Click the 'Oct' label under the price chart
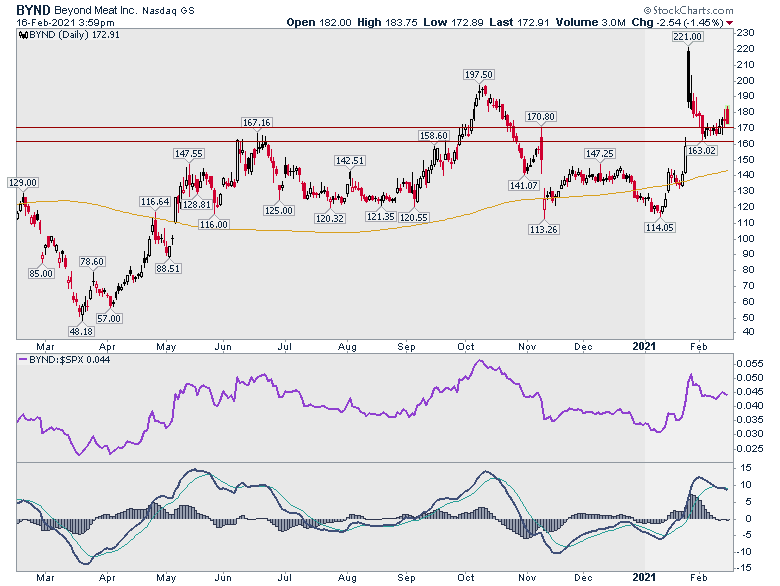The height and width of the screenshot is (586, 780). 466,347
